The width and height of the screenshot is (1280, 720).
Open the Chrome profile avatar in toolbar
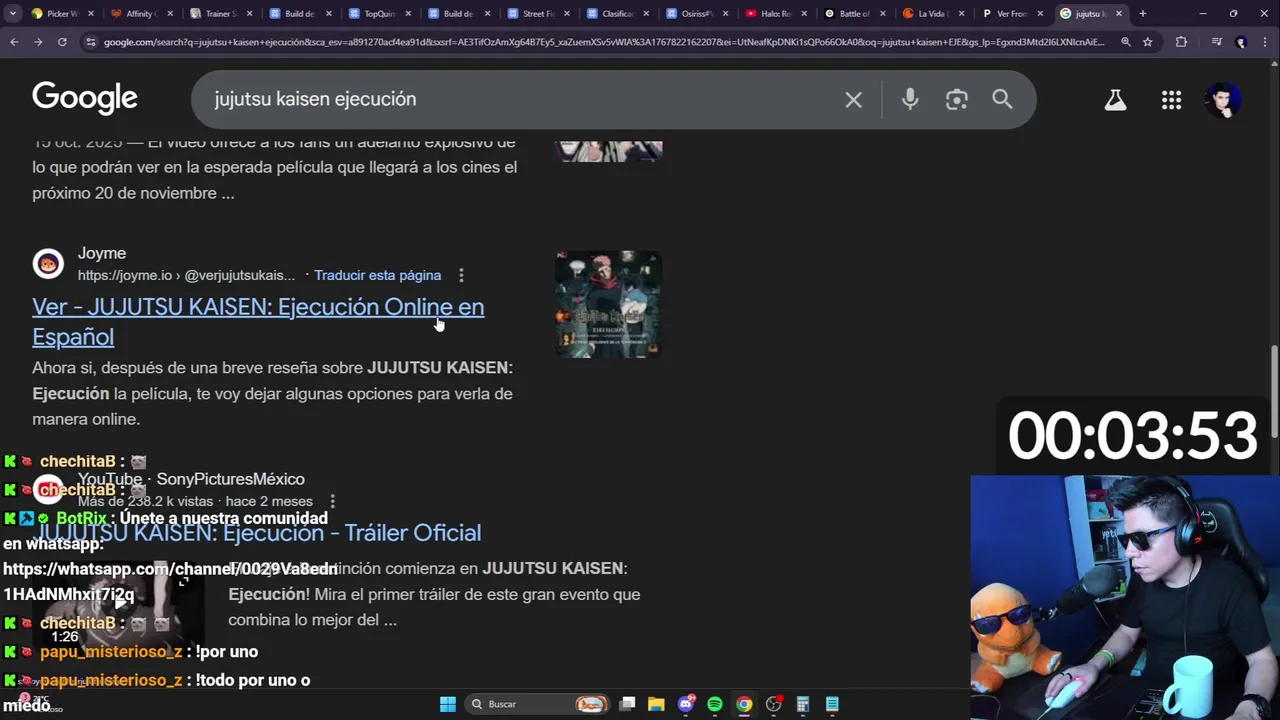pyautogui.click(x=1241, y=42)
